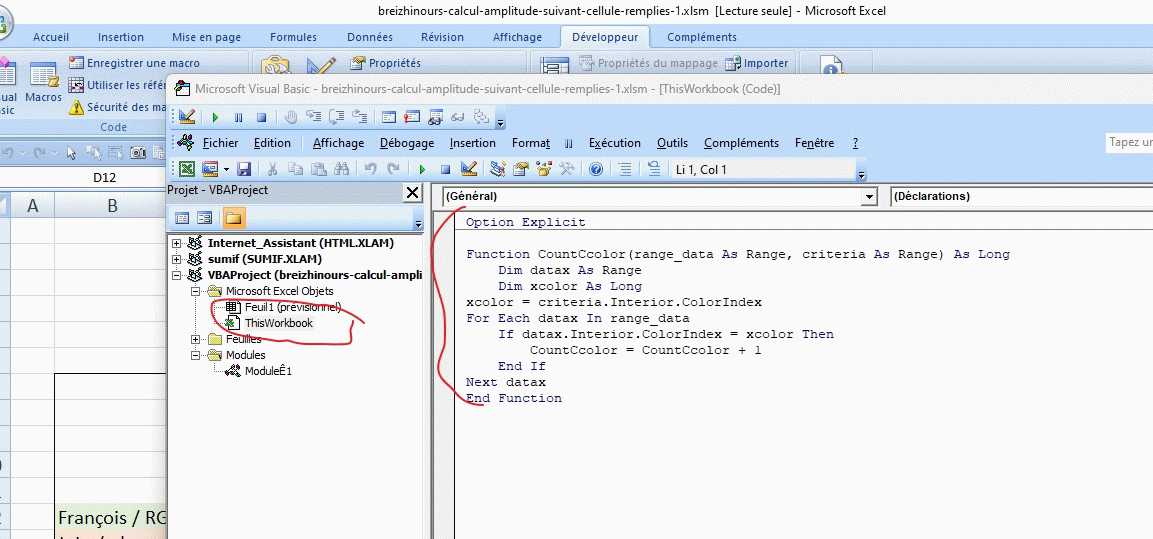Image resolution: width=1153 pixels, height=539 pixels.
Task: Click the Excel Name Box showing D12
Action: [x=104, y=177]
